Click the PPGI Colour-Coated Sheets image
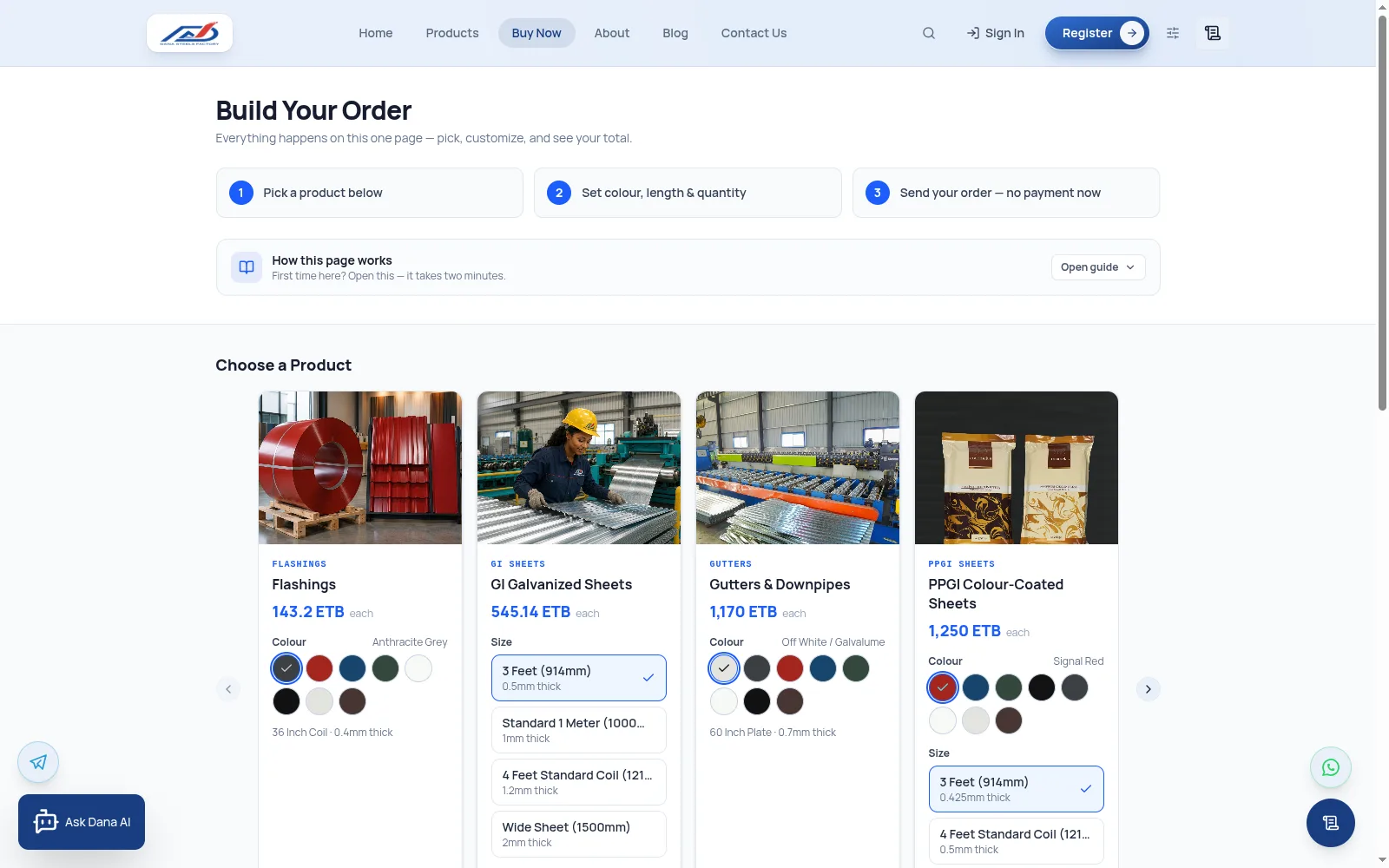 [1017, 468]
